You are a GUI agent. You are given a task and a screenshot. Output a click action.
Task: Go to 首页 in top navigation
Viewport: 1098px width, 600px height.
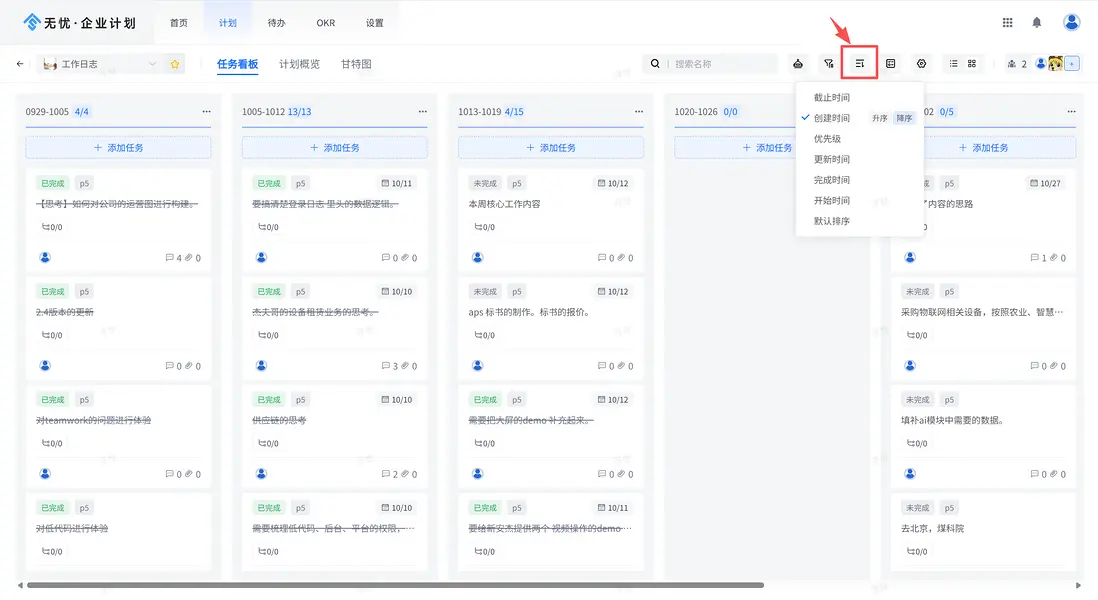click(x=179, y=22)
